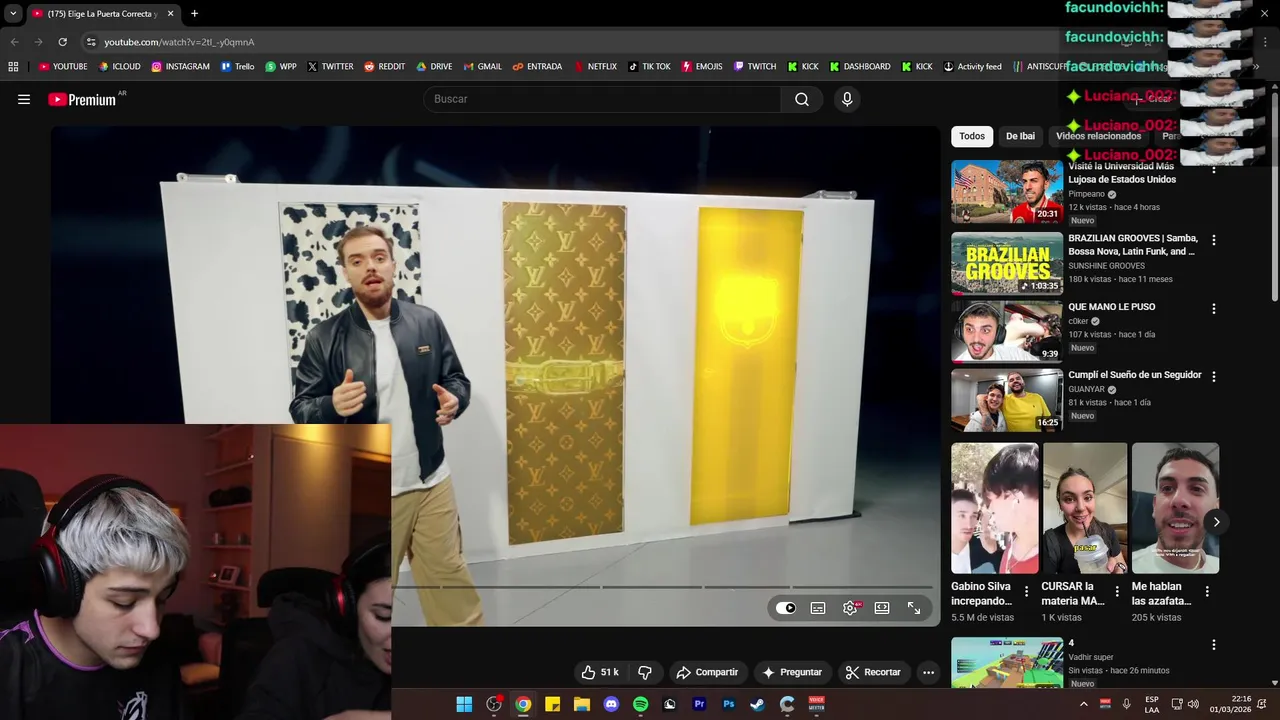Viewport: 1280px width, 720px height.
Task: Open the Compartir share dialog
Action: point(707,672)
